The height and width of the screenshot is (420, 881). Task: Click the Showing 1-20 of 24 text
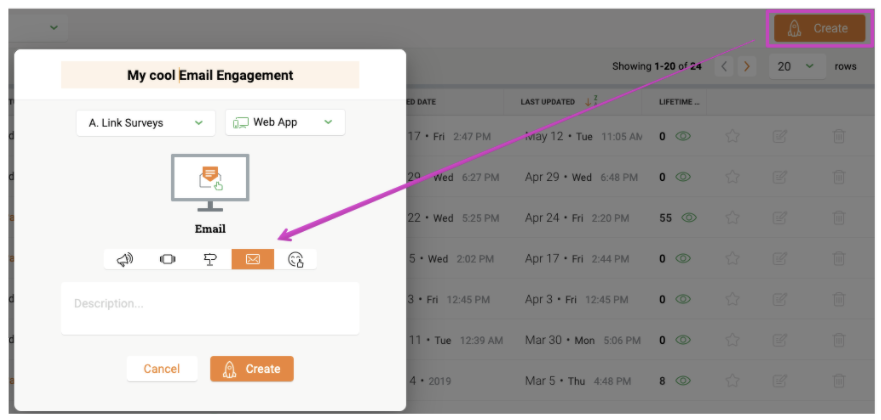tap(656, 66)
